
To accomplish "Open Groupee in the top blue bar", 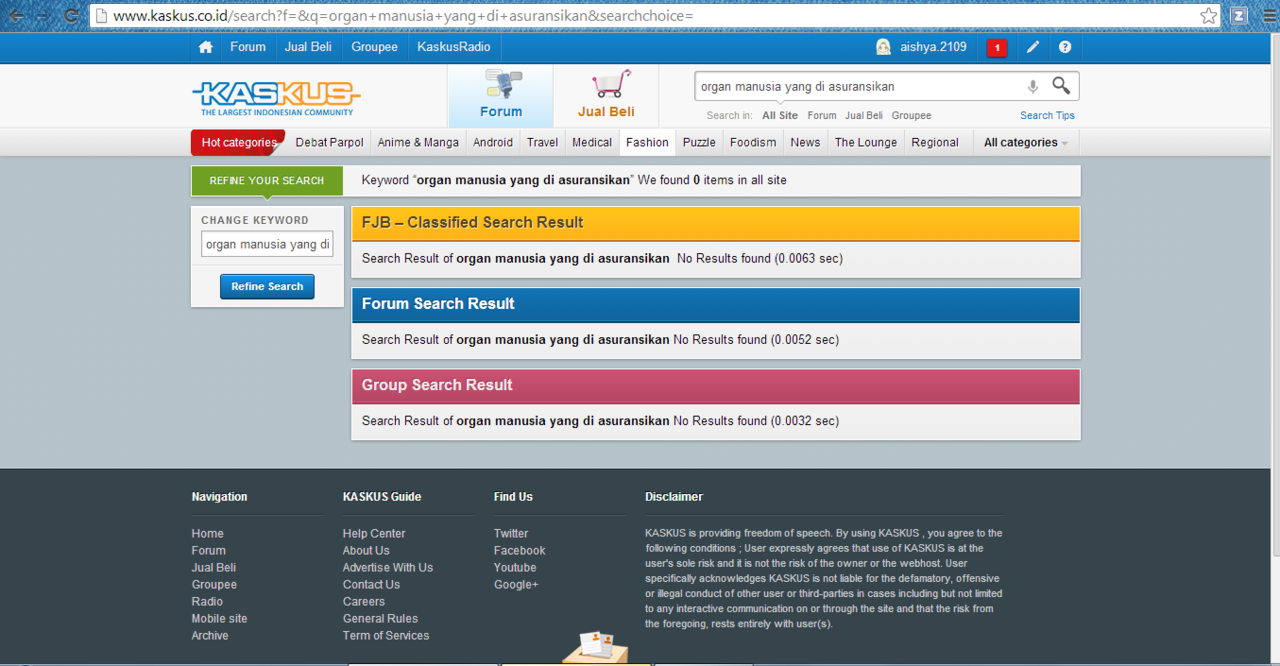I will pos(375,47).
